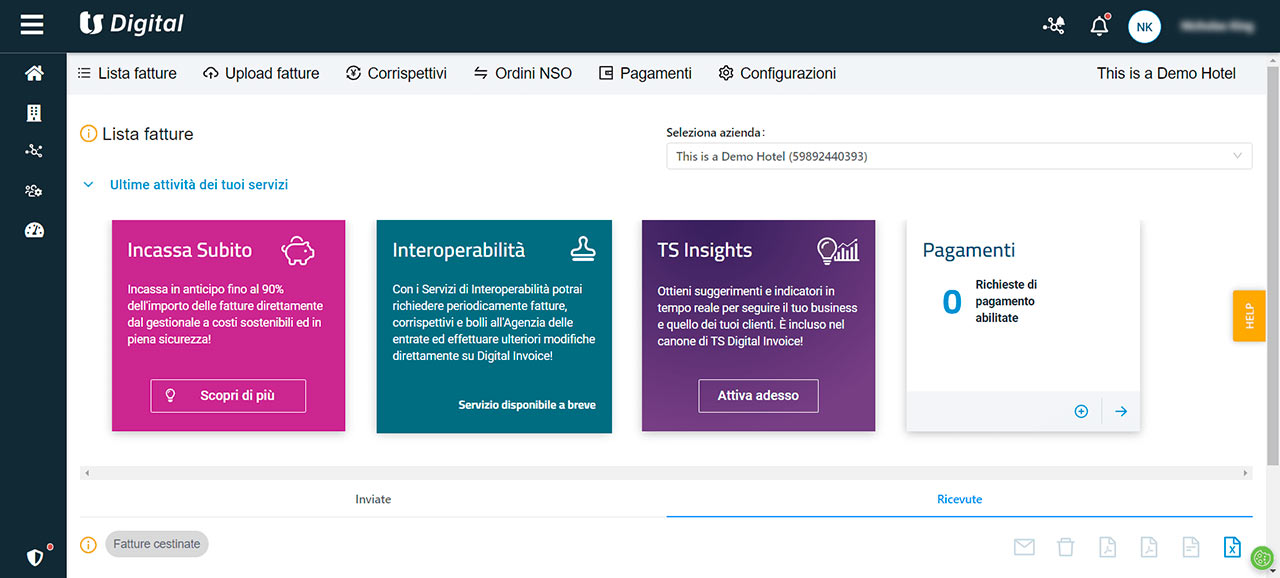This screenshot has width=1280, height=578.
Task: Switch to the Inviate tab
Action: click(x=373, y=499)
